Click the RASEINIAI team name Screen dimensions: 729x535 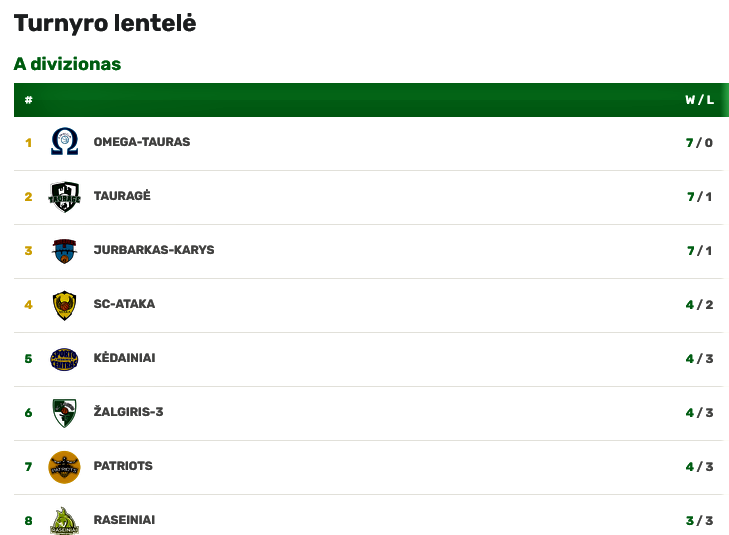tap(124, 520)
